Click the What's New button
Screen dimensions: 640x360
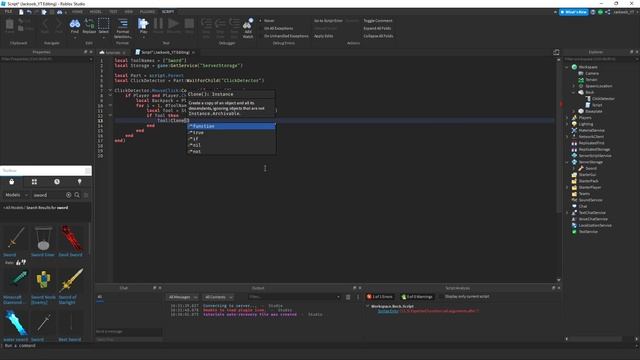coord(573,12)
